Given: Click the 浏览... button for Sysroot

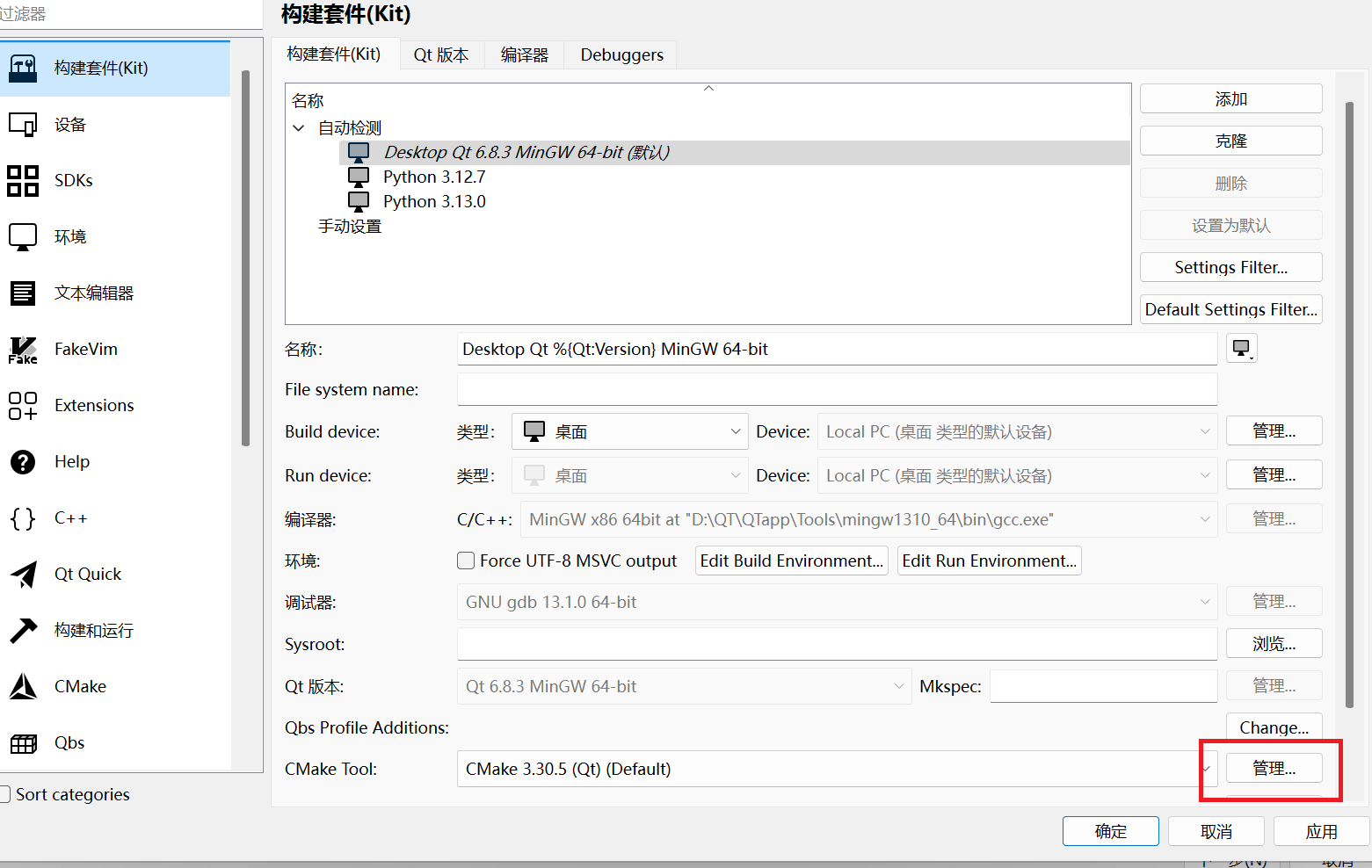Looking at the screenshot, I should [x=1274, y=644].
